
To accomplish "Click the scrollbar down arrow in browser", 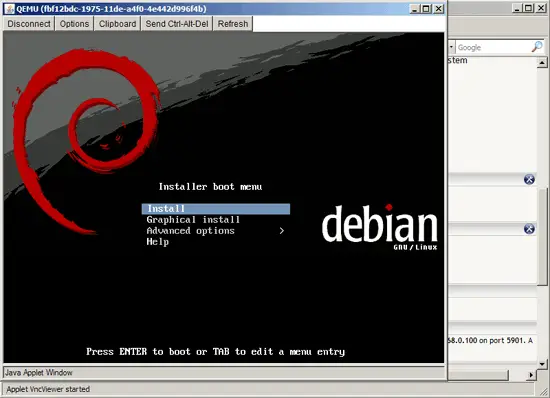I will (x=542, y=364).
